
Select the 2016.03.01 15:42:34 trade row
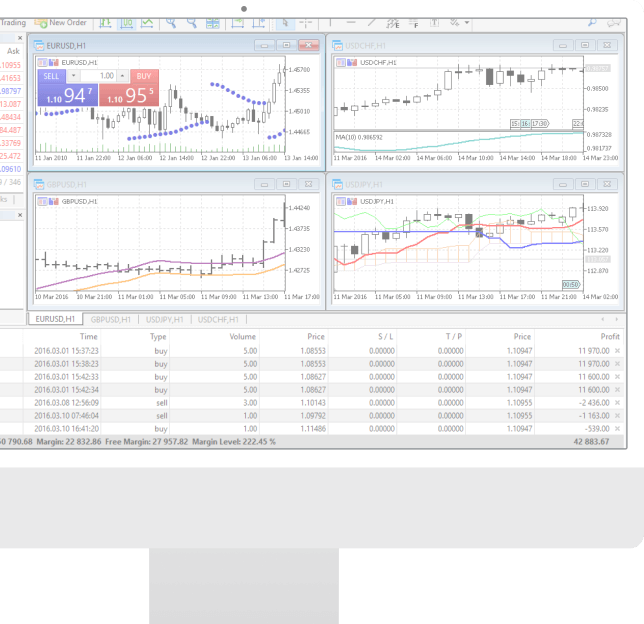(x=312, y=390)
